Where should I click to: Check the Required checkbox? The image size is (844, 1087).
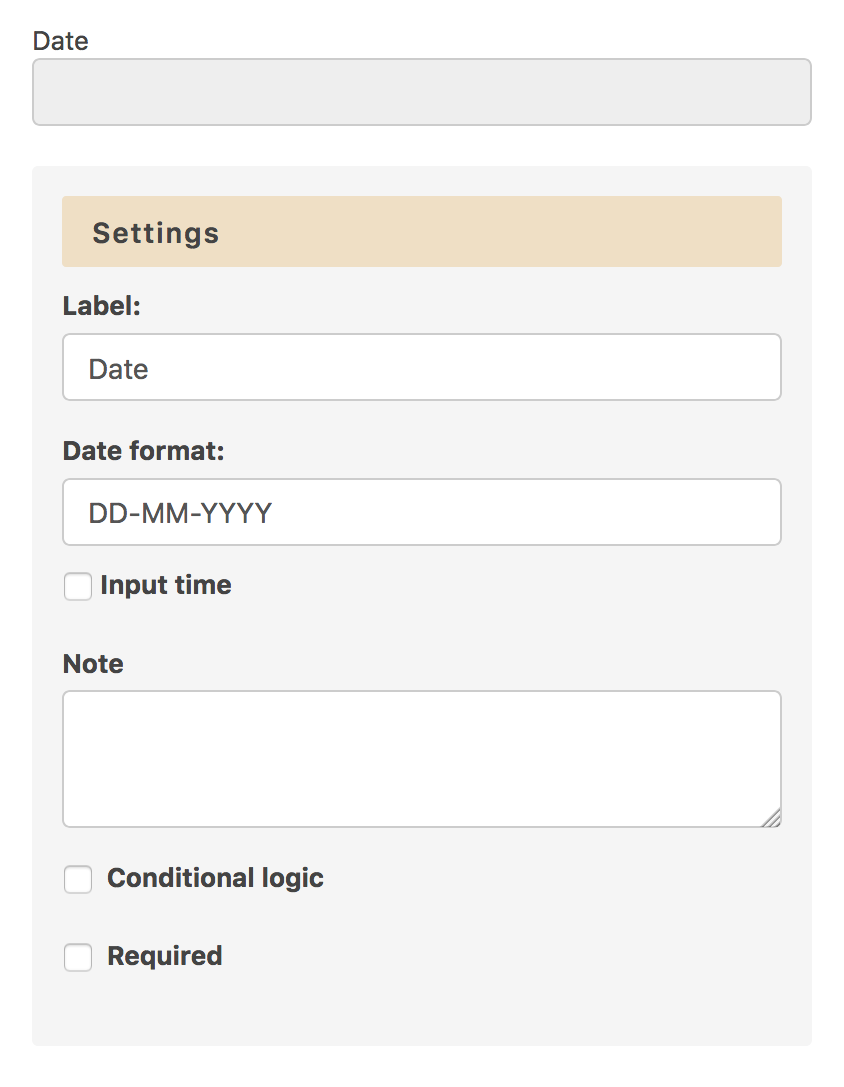(x=78, y=957)
